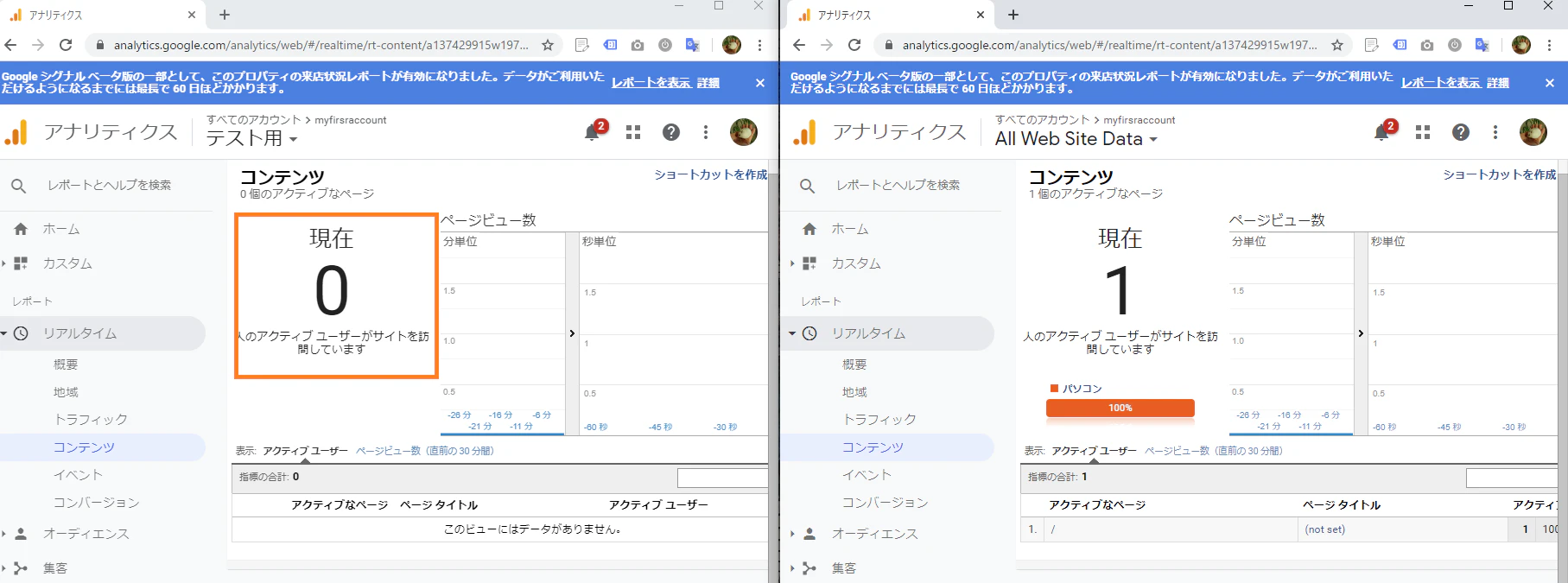Click all accounts breadcrumb in left window
1568x583 pixels.
[253, 120]
